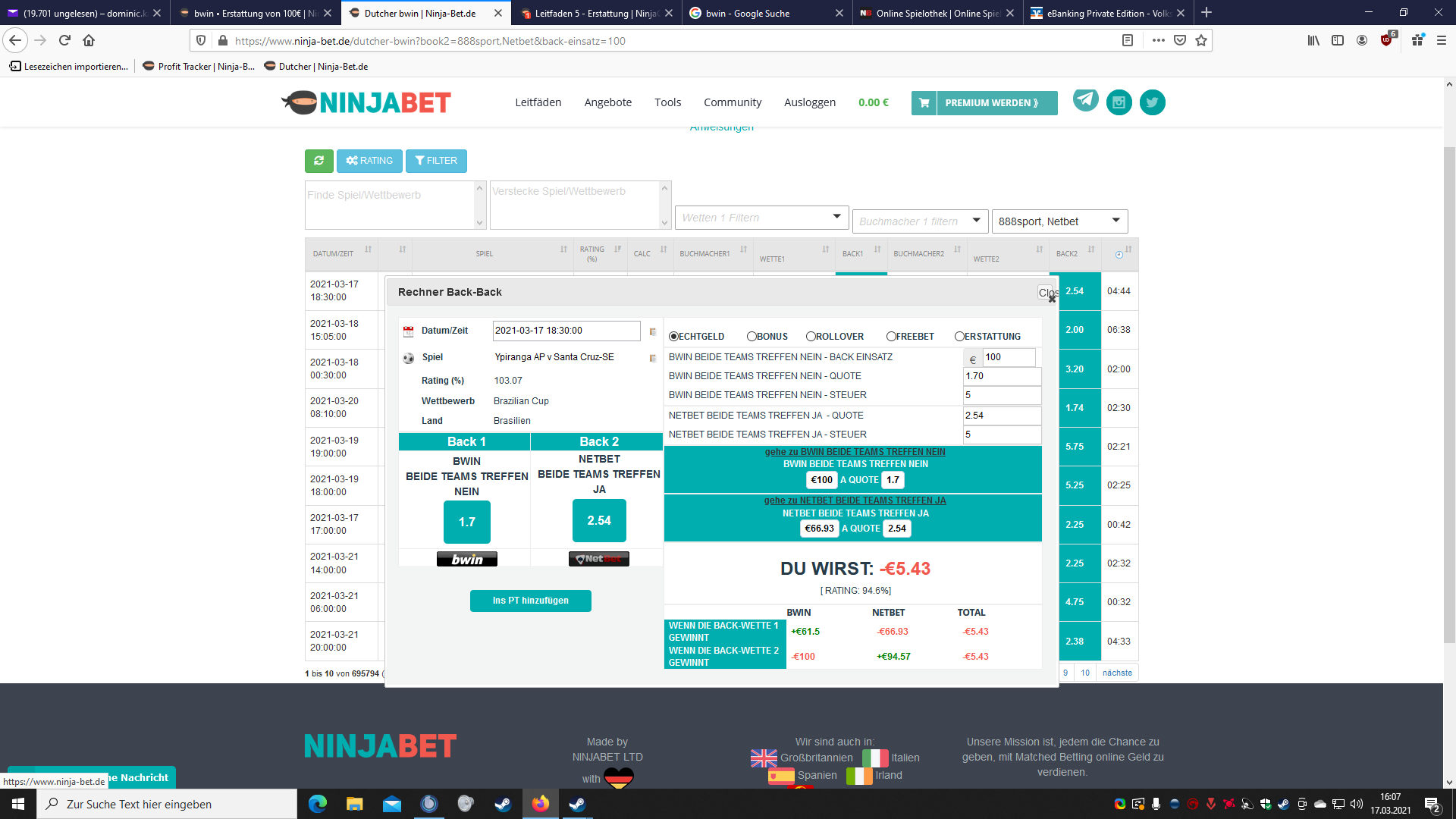
Task: Click the browser back arrow
Action: coord(15,40)
